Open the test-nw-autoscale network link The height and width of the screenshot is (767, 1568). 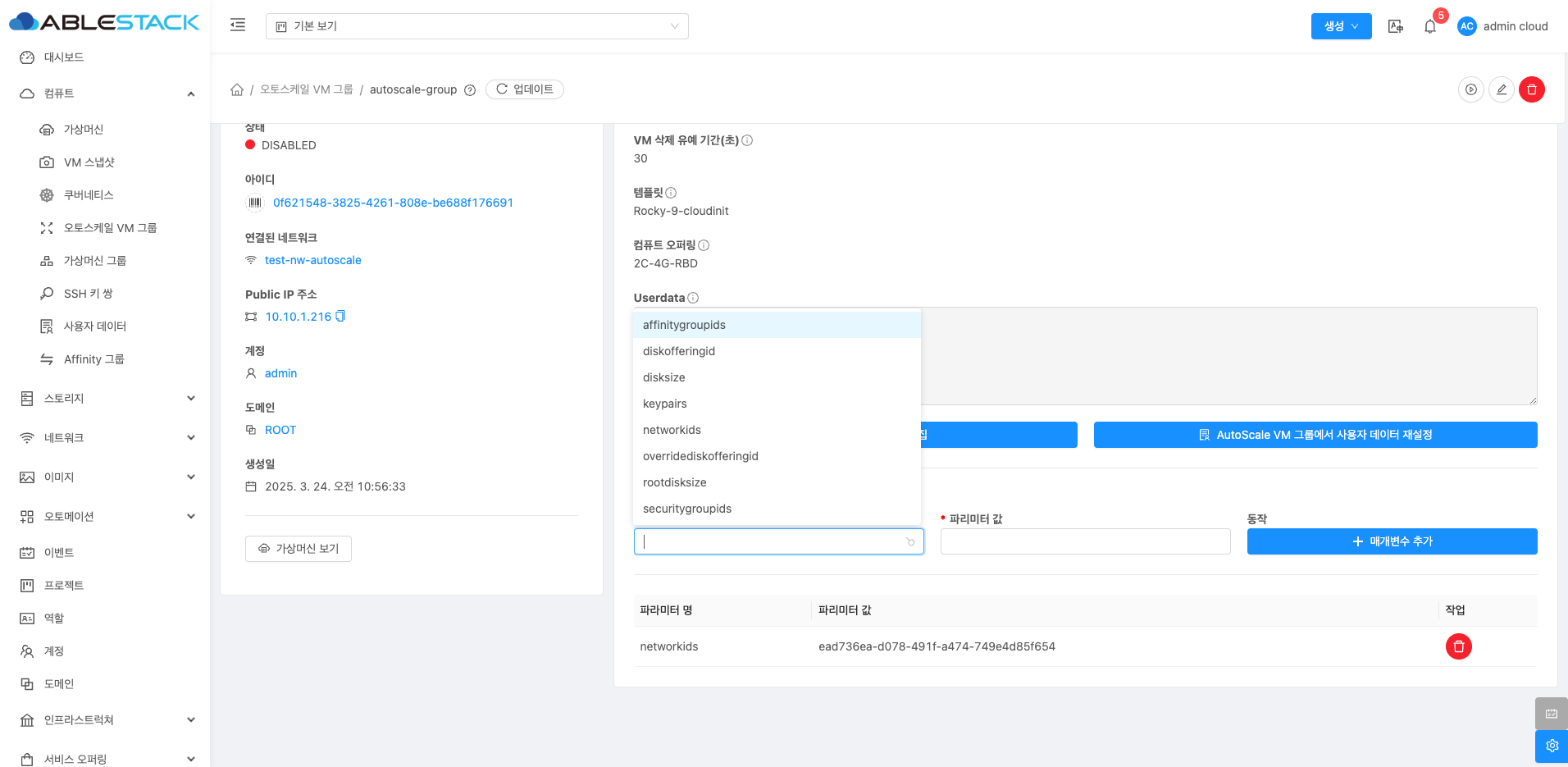pyautogui.click(x=312, y=260)
